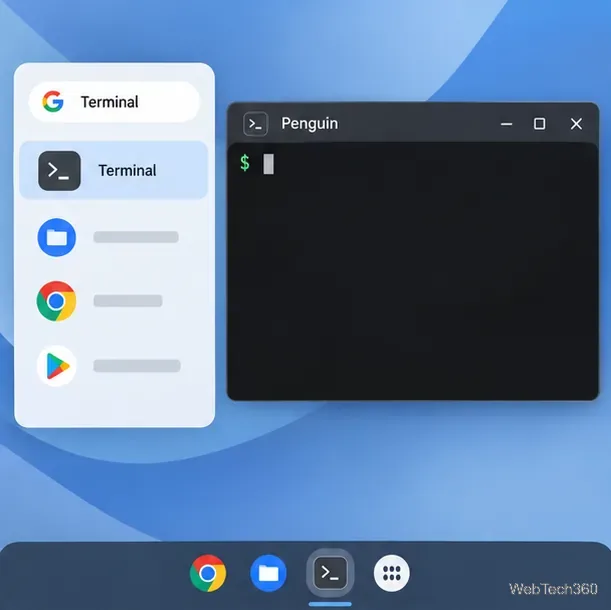Select the Terminal result label text
This screenshot has height=610, width=611.
(127, 171)
